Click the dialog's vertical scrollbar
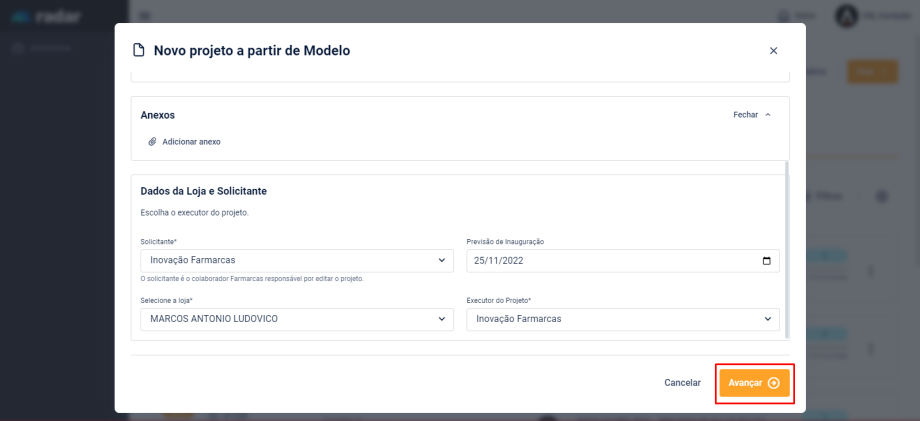 (x=787, y=250)
